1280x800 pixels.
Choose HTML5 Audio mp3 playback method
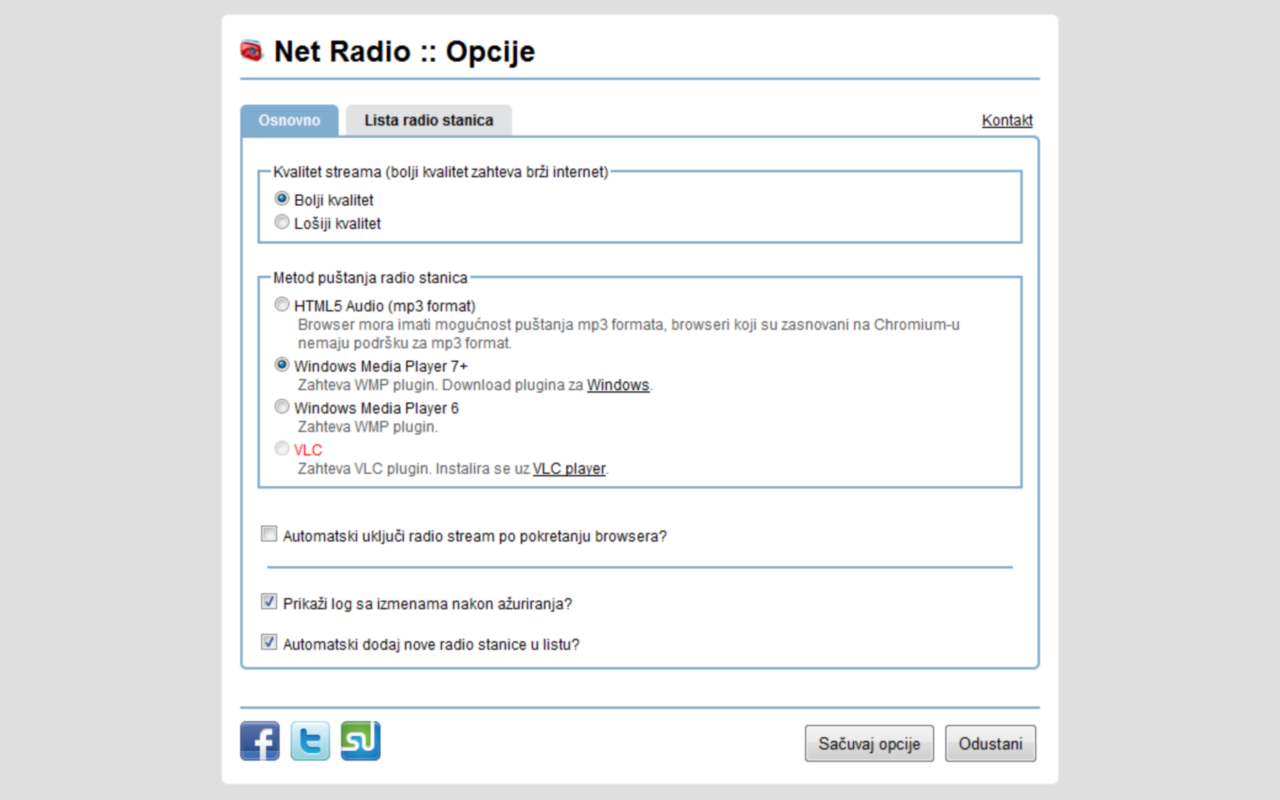point(281,303)
